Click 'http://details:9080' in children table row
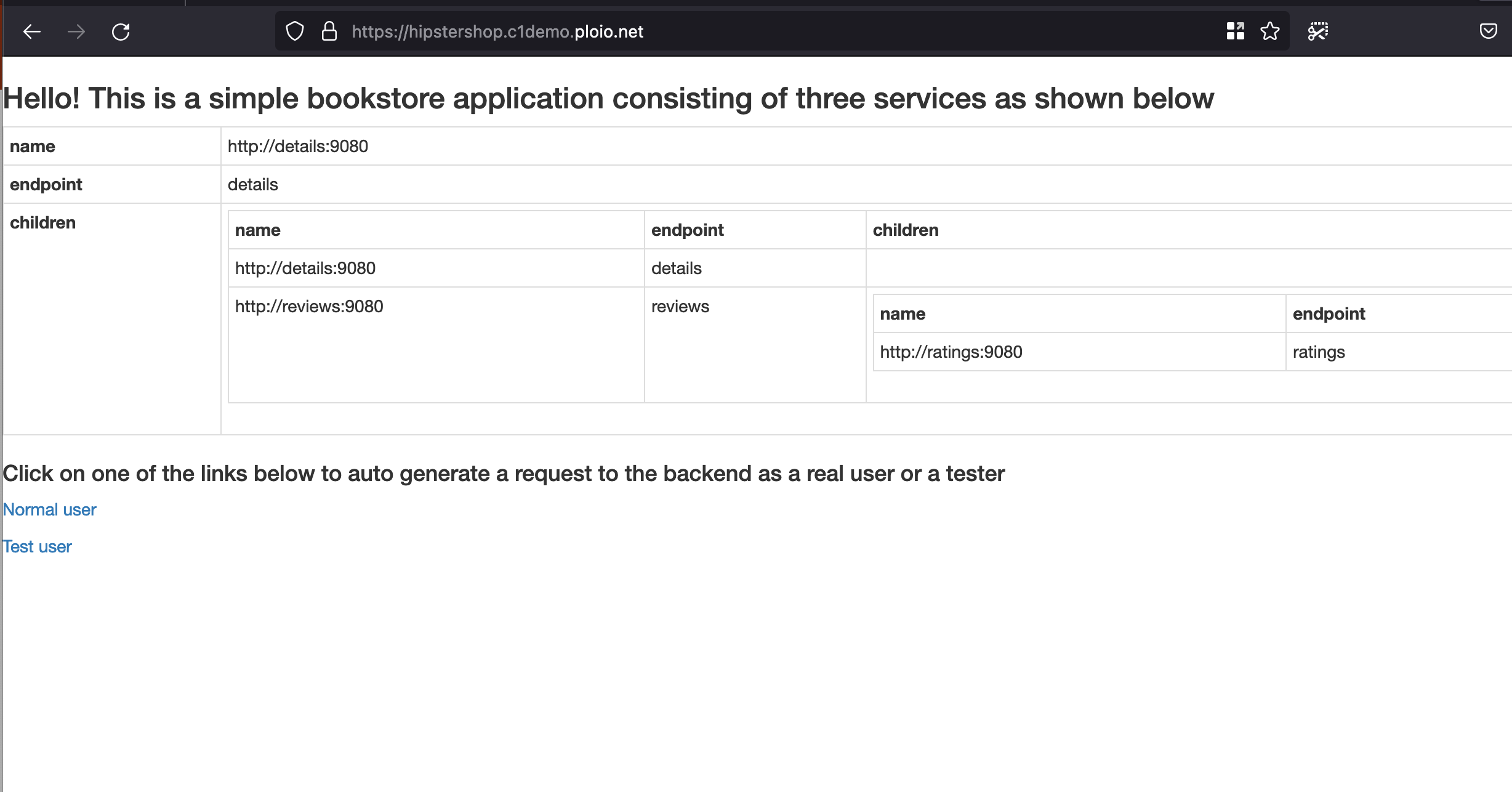 point(305,269)
